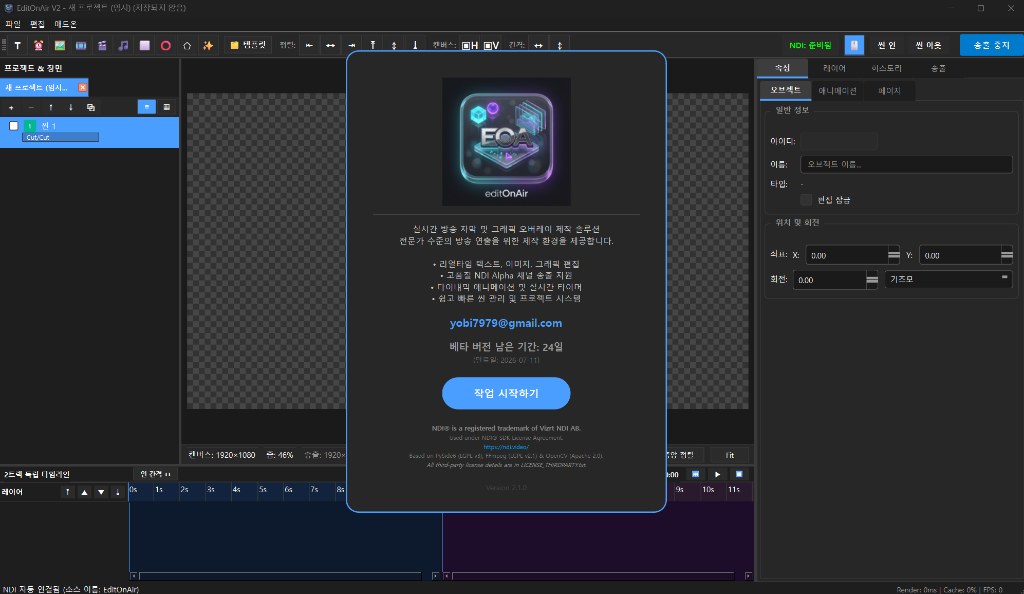1024x594 pixels.
Task: Move layer up one step in timeline
Action: (x=84, y=492)
